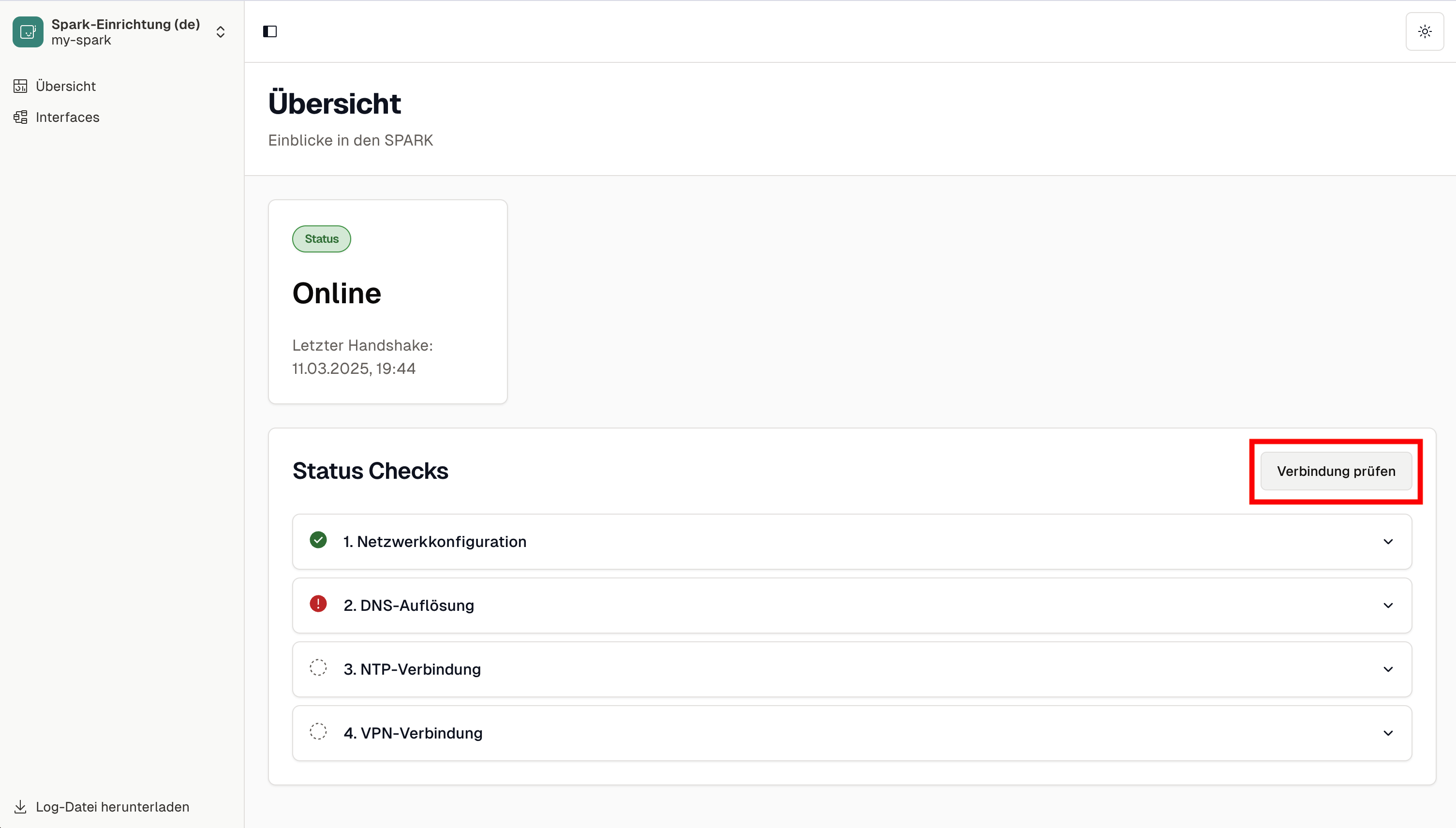Expand the Netzwerkkonfiguration chevron
Screen dimensions: 1456x828
point(1388,541)
